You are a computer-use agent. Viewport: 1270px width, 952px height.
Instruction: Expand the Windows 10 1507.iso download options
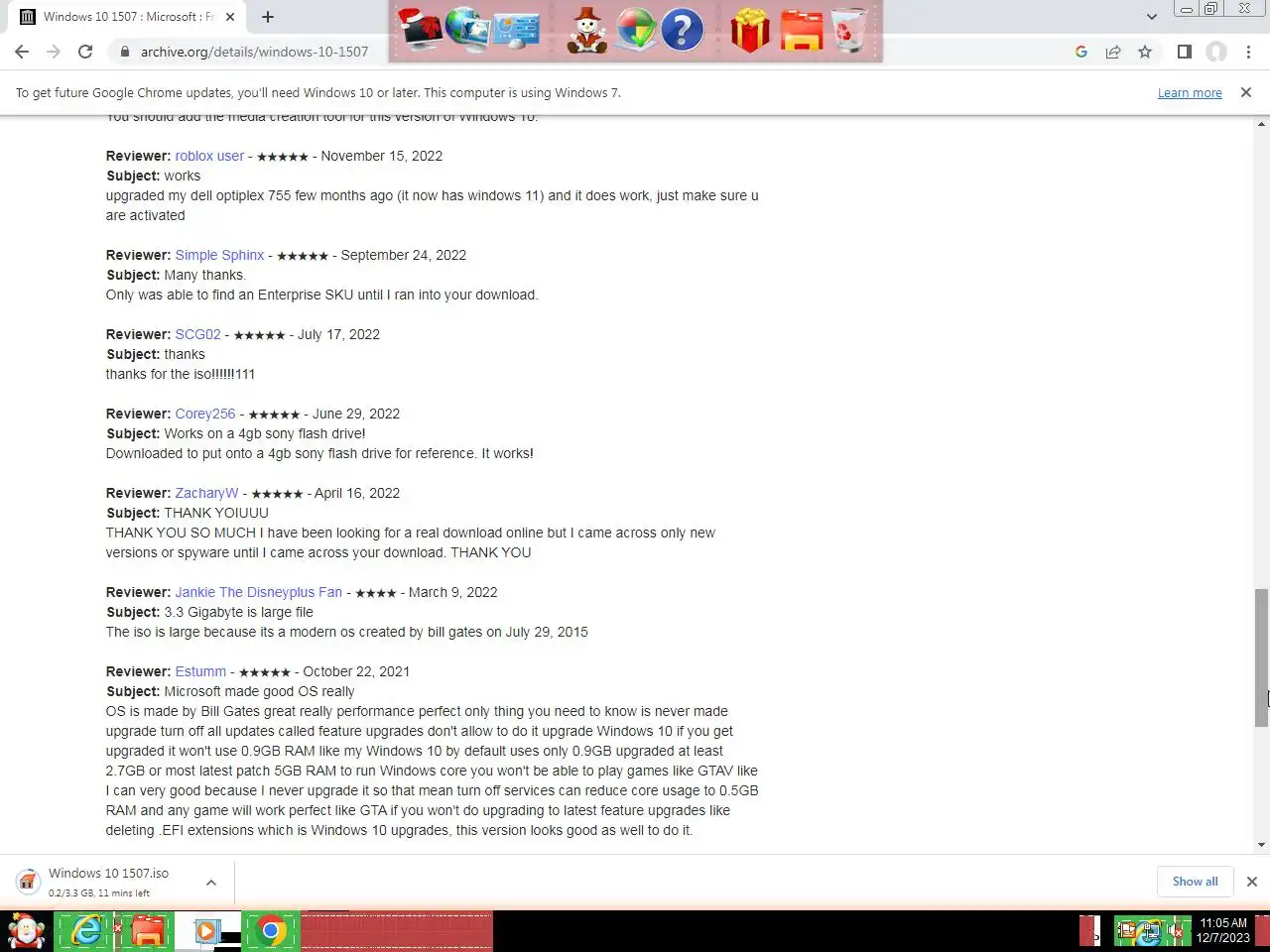point(211,882)
